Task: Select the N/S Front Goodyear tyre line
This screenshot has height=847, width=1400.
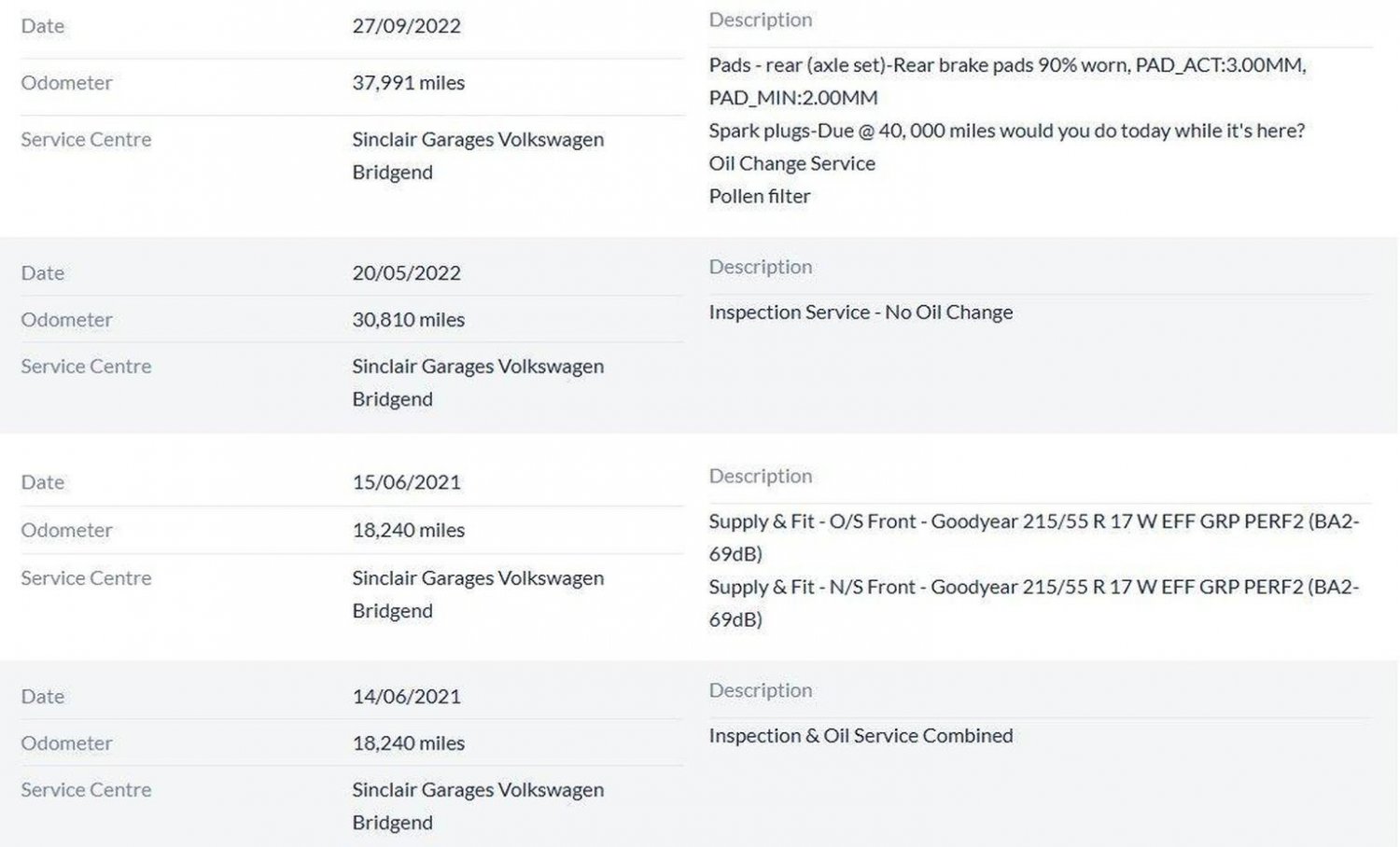Action: pyautogui.click(x=1032, y=587)
